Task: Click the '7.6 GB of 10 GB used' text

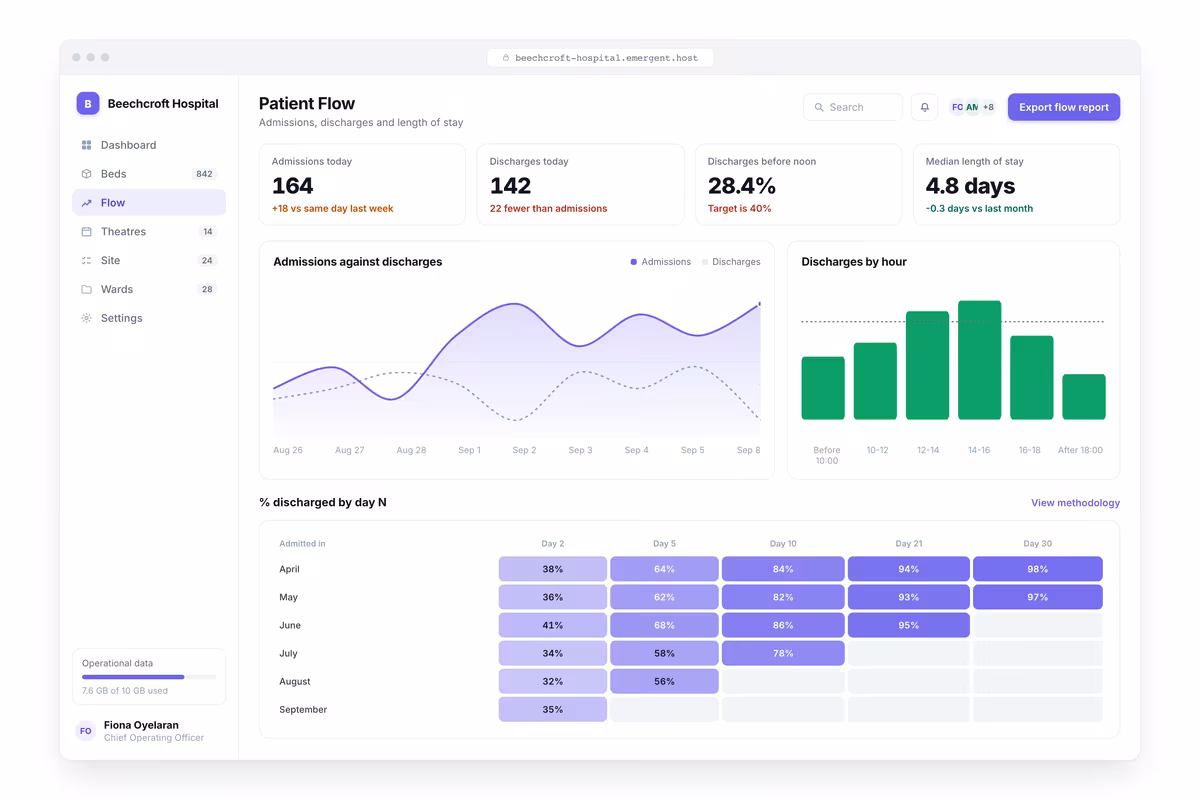Action: [125, 691]
